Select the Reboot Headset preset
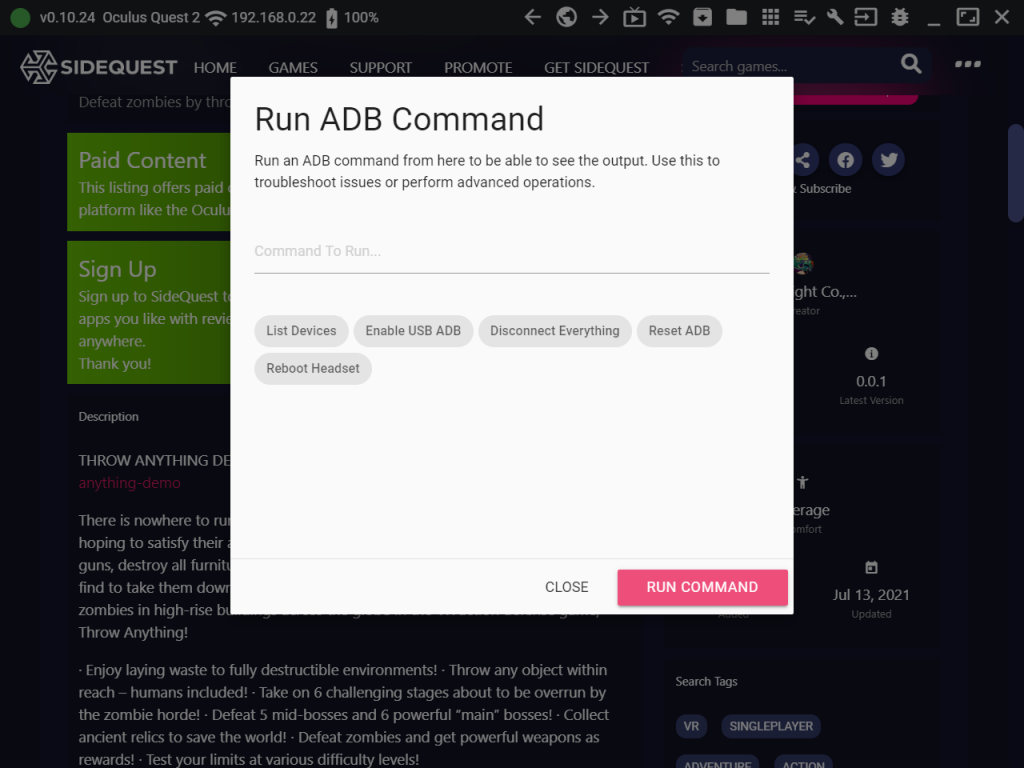 (x=313, y=369)
